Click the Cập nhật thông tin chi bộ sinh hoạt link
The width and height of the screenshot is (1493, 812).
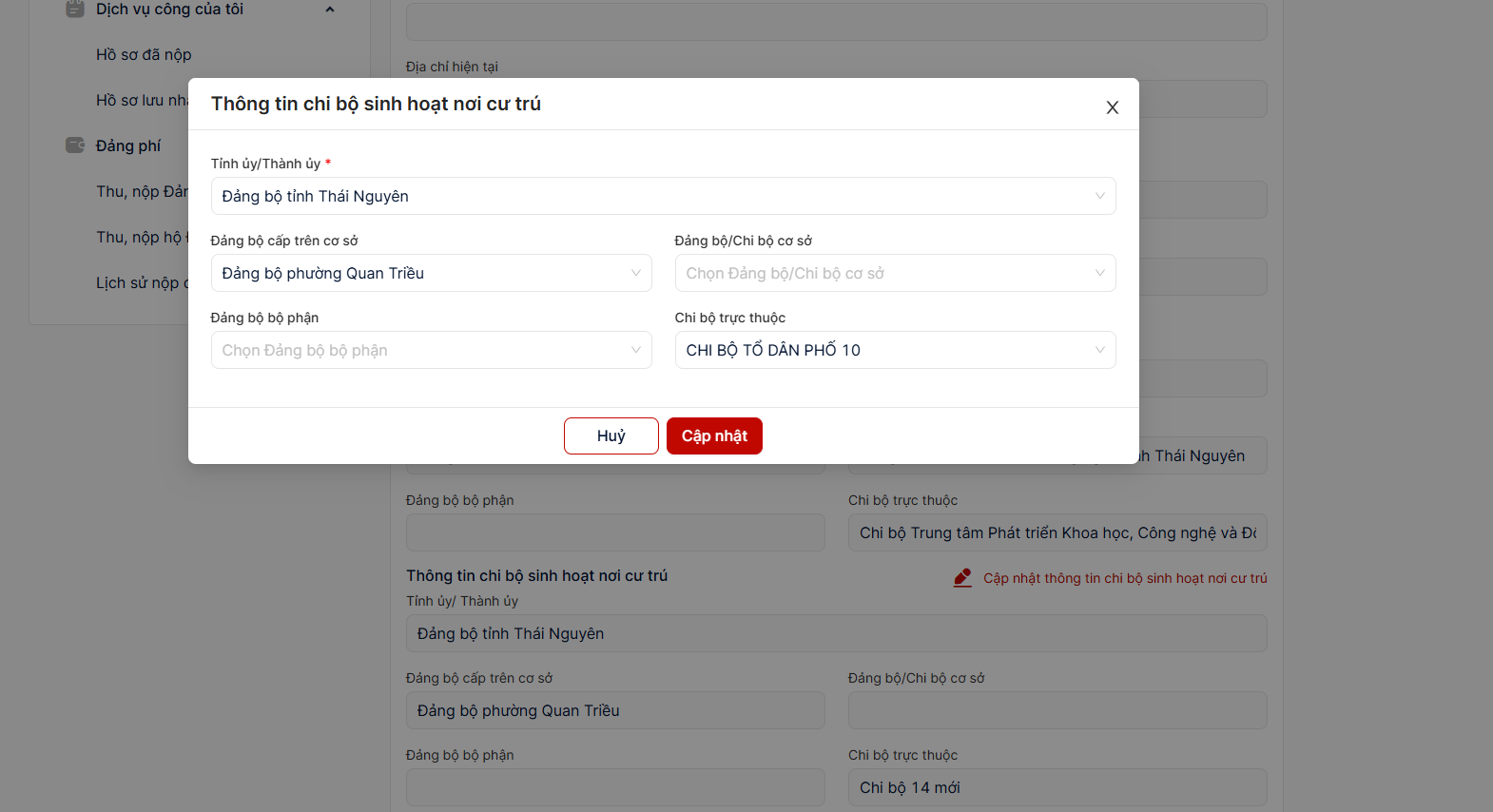tap(1125, 578)
